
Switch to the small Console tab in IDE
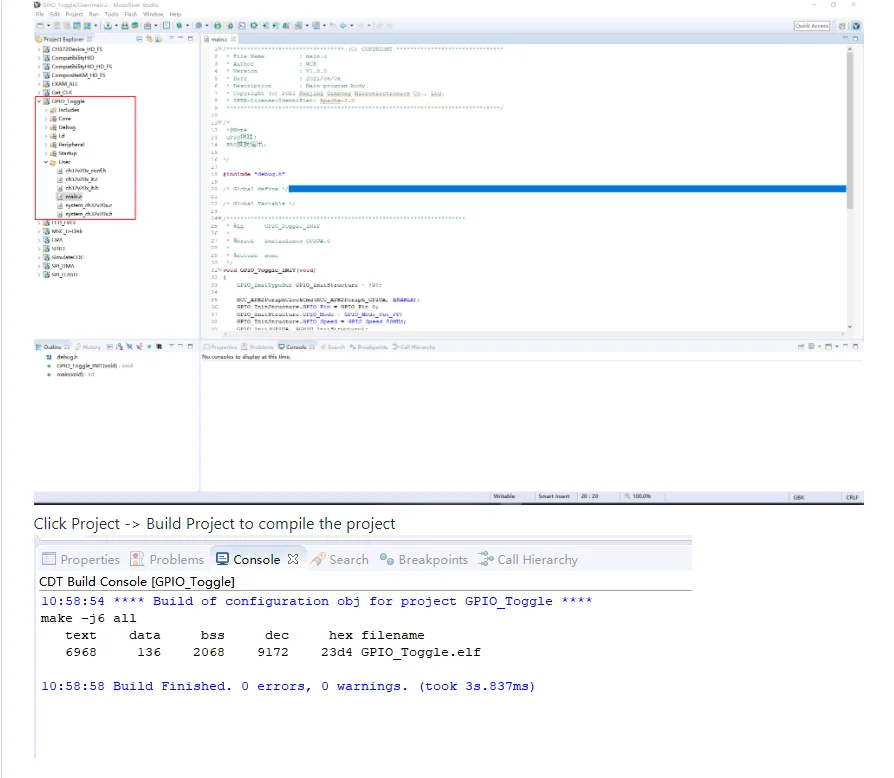tap(296, 347)
